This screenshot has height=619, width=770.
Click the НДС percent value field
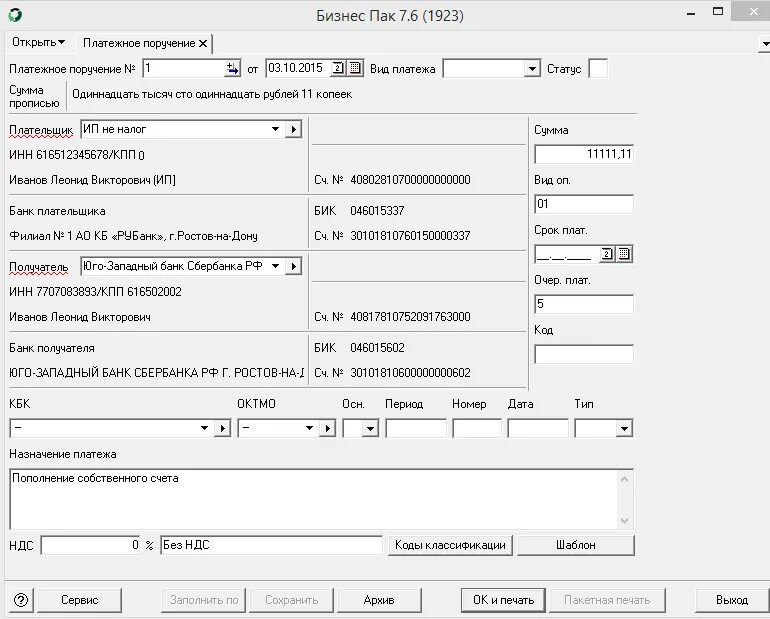(90, 545)
